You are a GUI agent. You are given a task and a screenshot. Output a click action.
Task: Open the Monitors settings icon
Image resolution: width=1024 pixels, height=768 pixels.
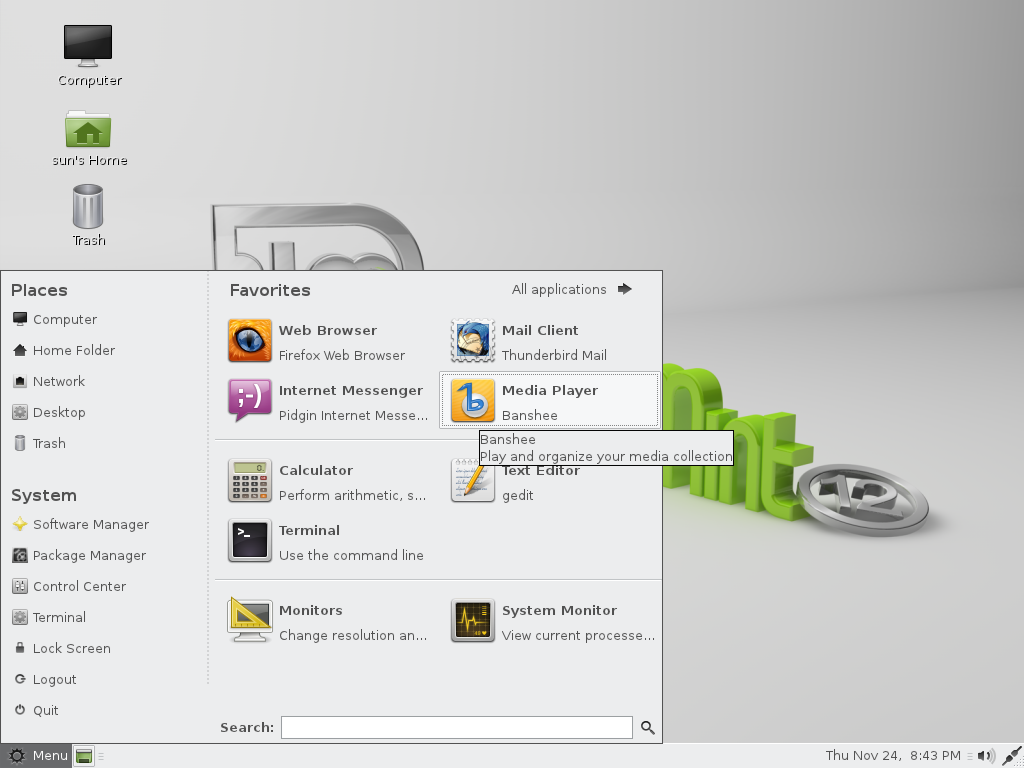[x=249, y=620]
